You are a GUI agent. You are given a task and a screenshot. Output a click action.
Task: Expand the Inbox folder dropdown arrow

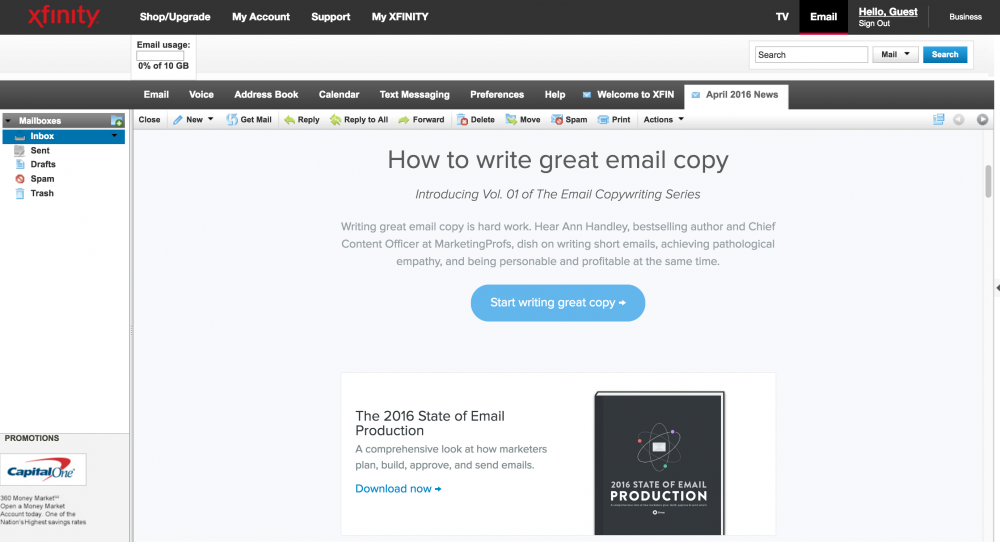(115, 136)
